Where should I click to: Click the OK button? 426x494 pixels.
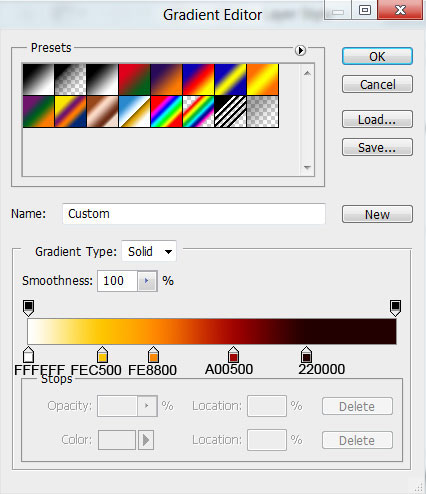click(377, 56)
